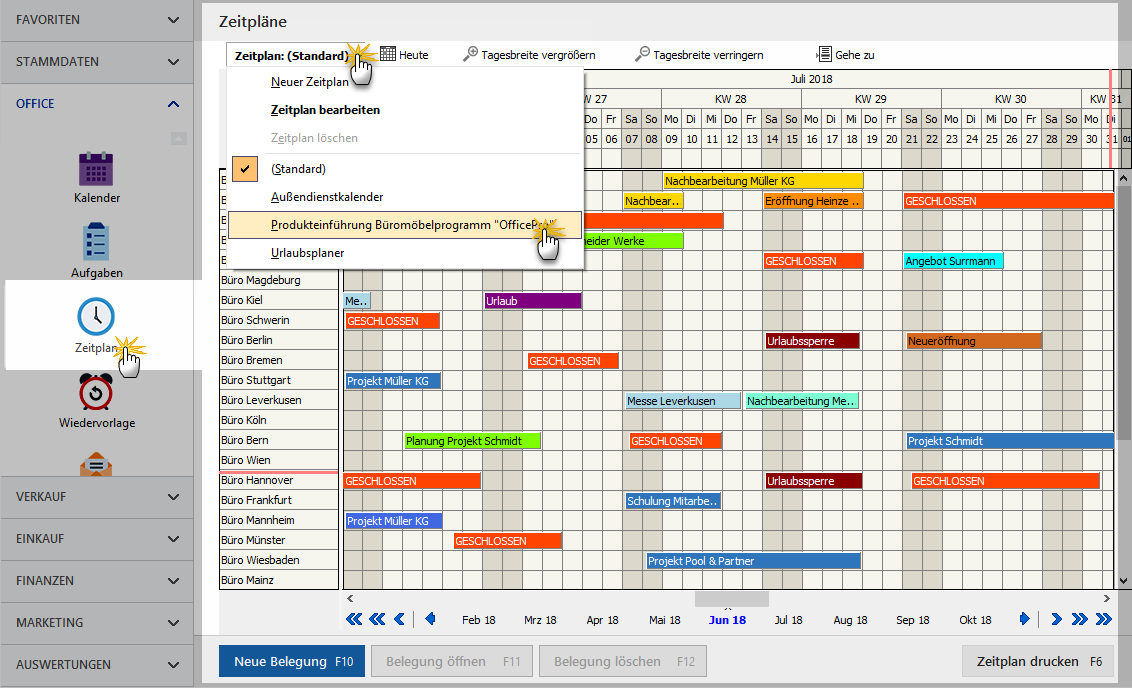Click the partially visible envelope icon below Wiedervorlage

96,463
